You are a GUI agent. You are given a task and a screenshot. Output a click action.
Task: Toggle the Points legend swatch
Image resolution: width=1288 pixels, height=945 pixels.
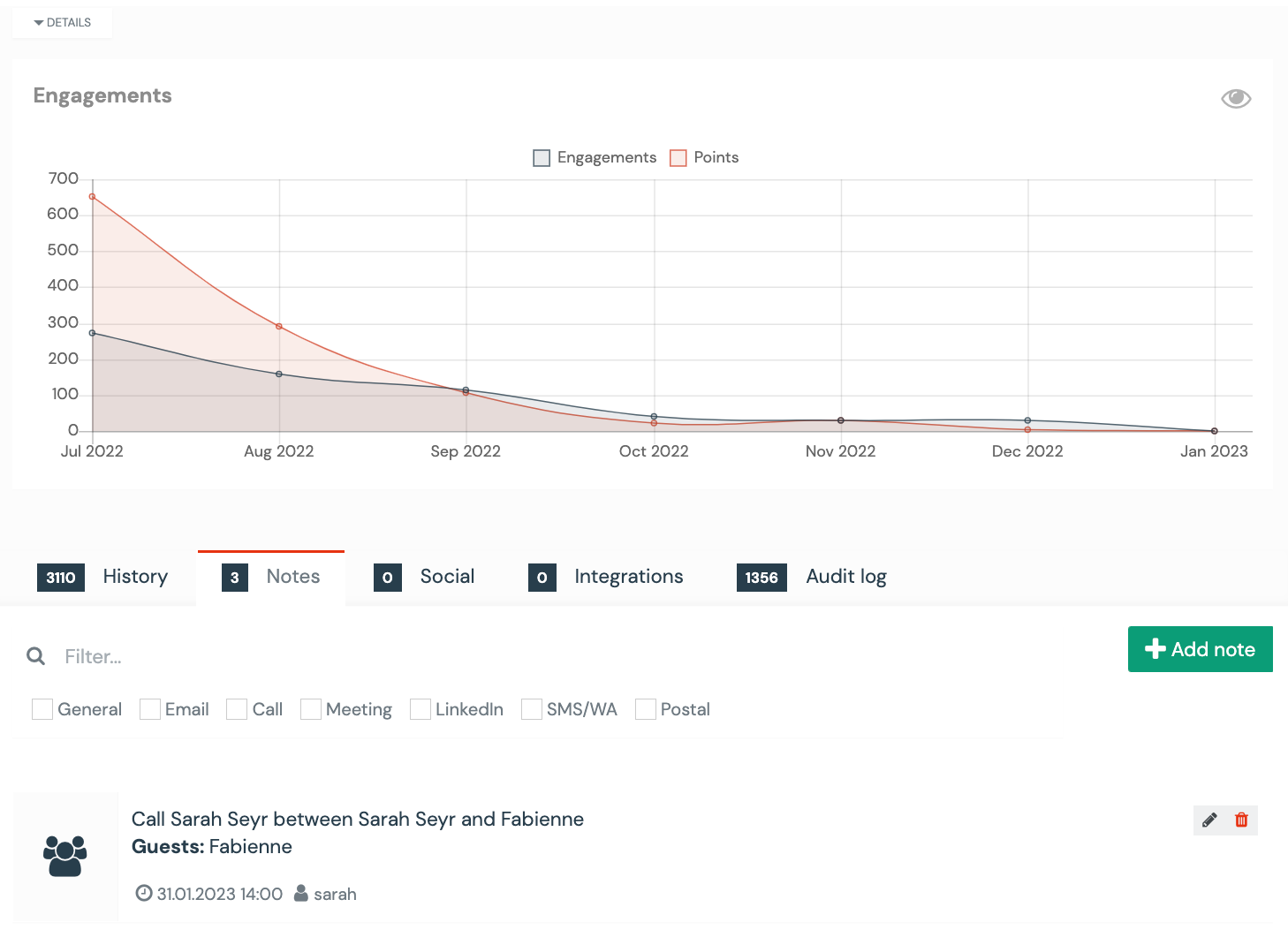(678, 158)
